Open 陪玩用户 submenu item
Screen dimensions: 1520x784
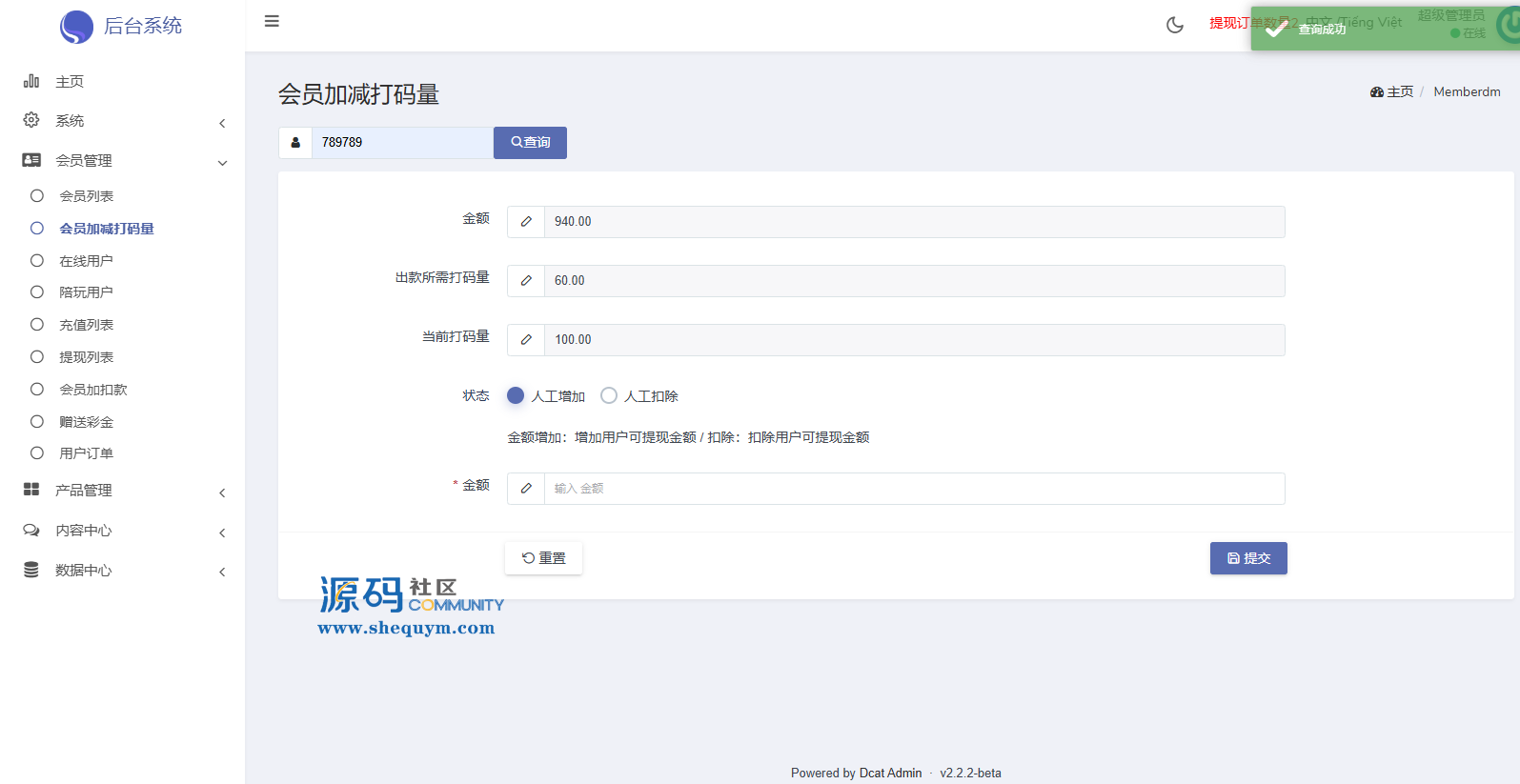(x=86, y=292)
